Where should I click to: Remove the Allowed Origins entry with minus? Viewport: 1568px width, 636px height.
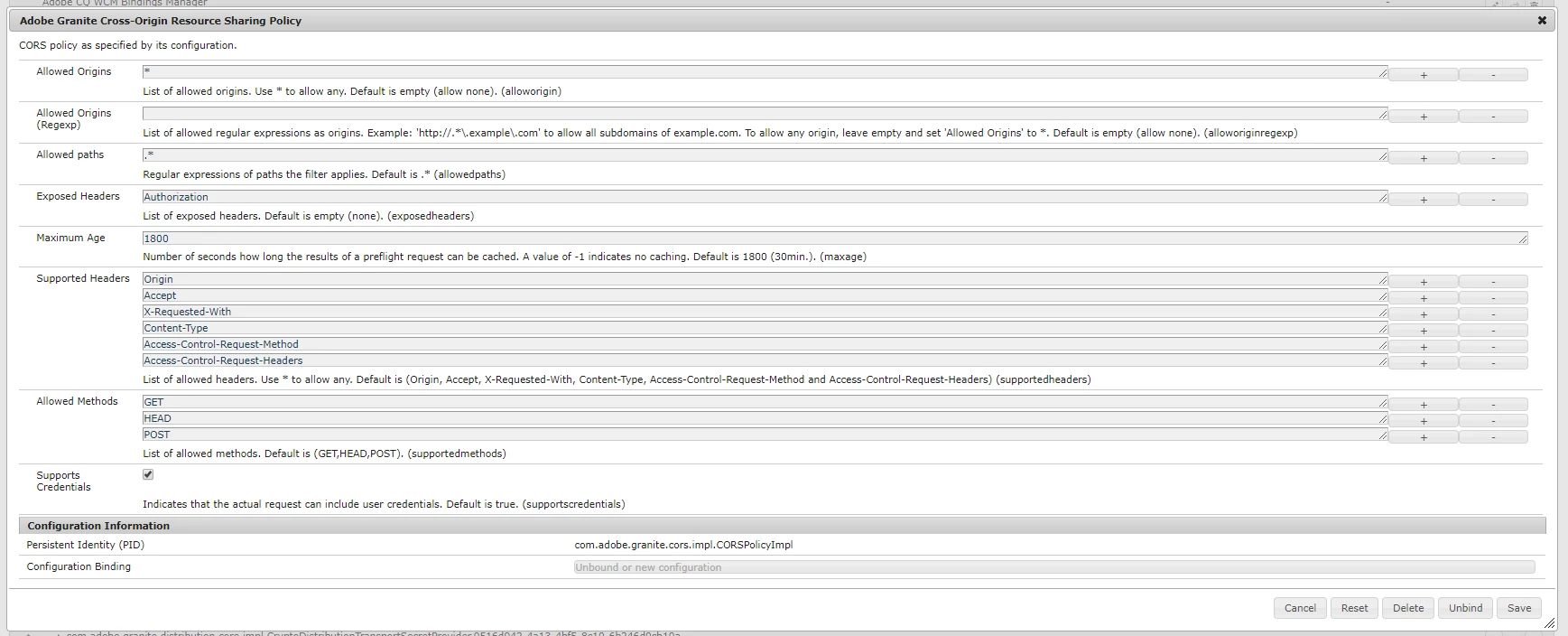coord(1493,75)
